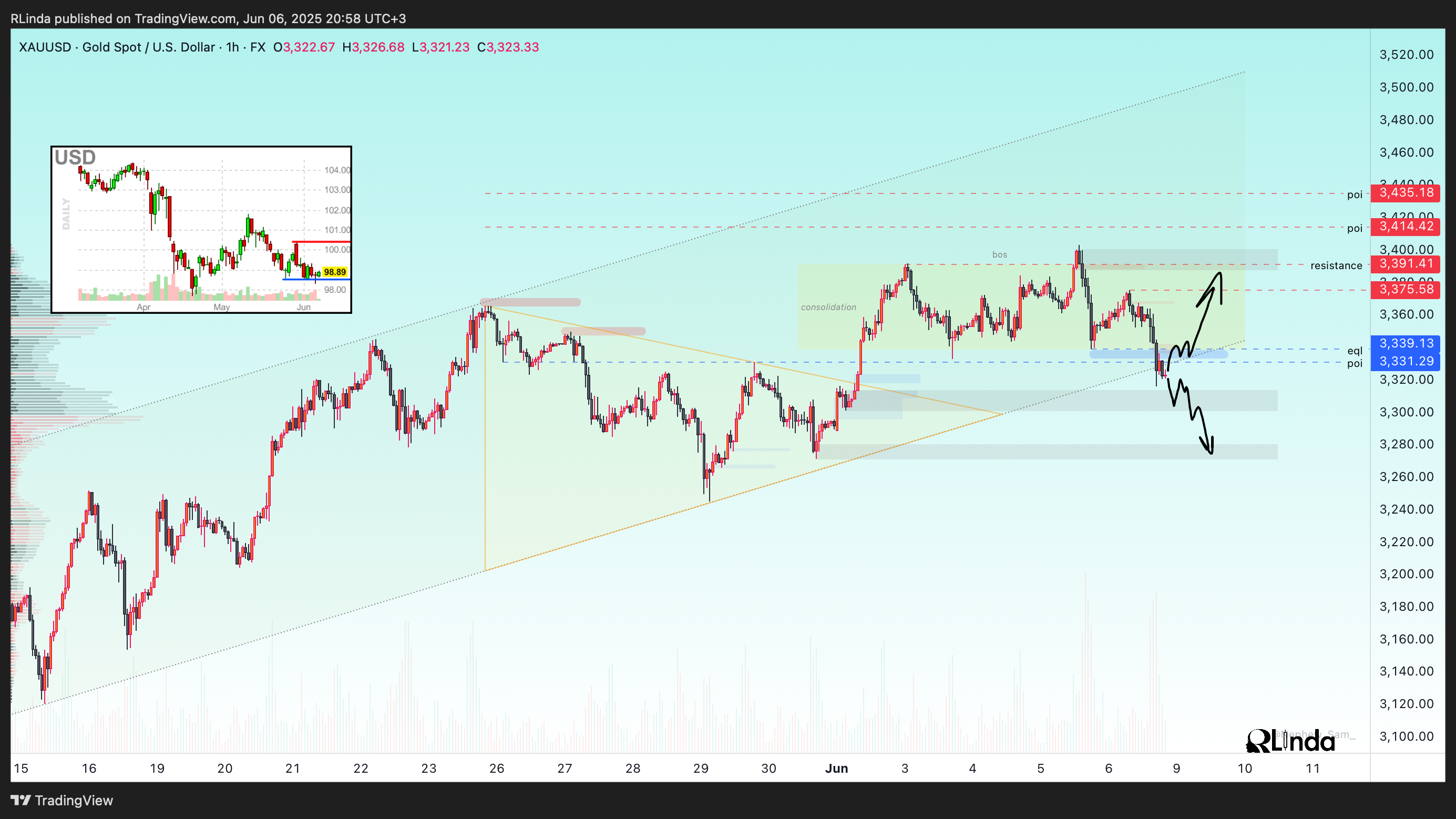
Task: Click the yellow 98.89 label in USD inset
Action: point(335,272)
